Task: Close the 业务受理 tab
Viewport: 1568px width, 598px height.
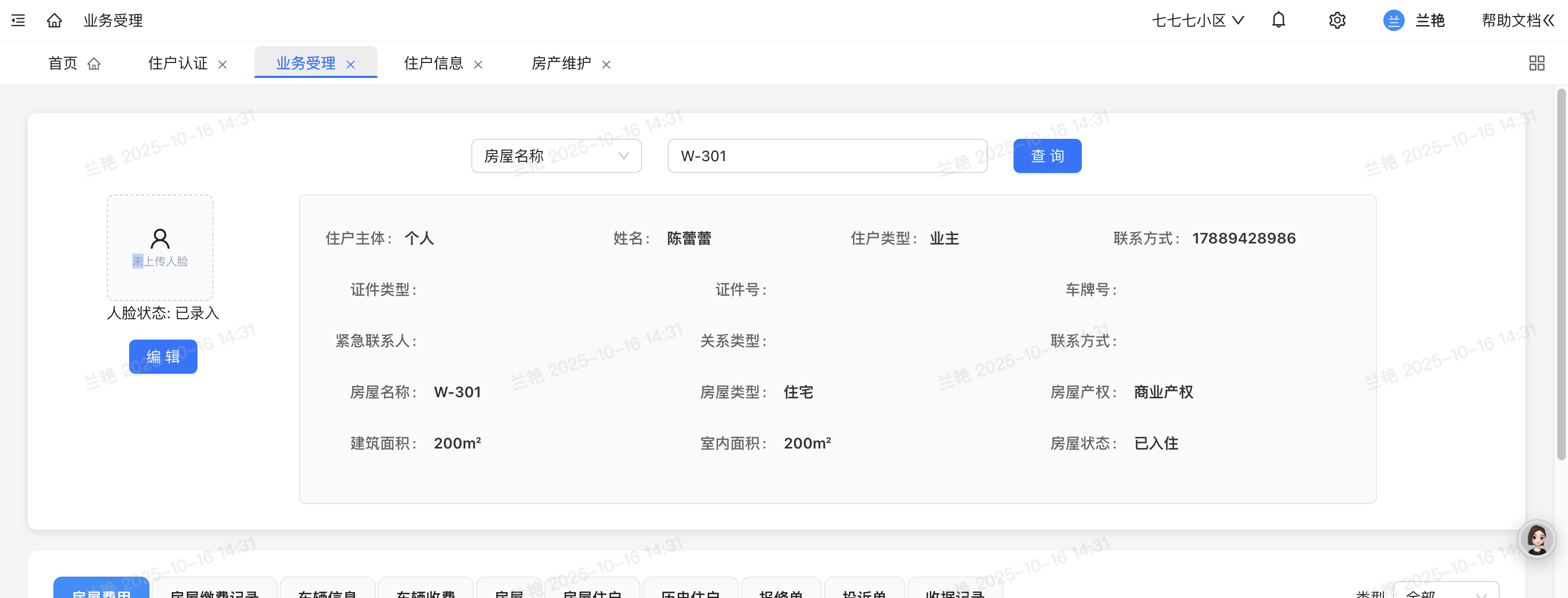Action: (x=351, y=65)
